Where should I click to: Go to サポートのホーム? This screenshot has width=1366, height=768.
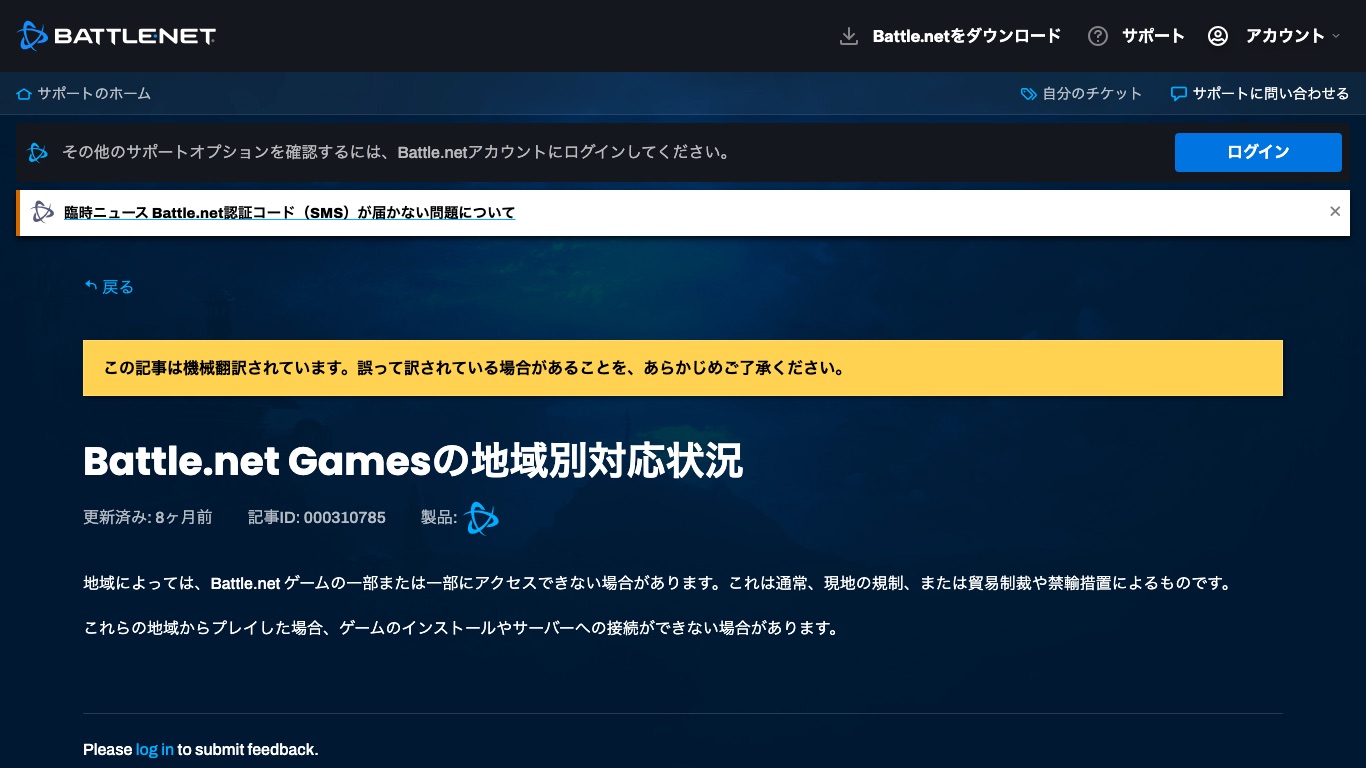click(x=94, y=94)
